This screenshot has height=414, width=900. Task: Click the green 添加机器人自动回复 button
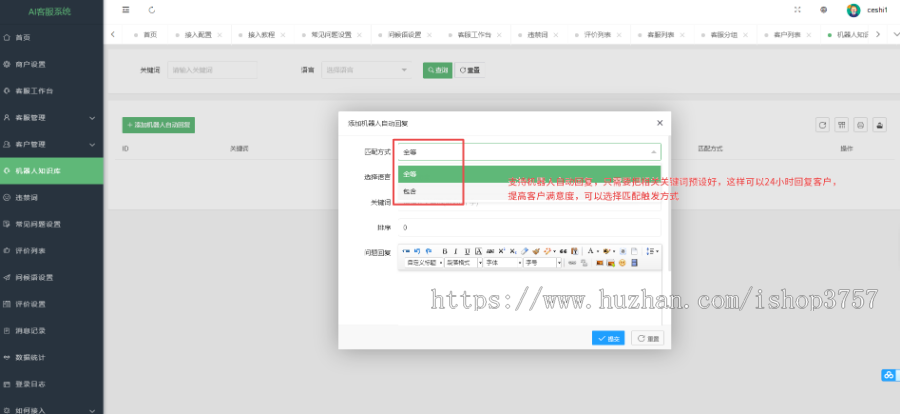[x=158, y=125]
